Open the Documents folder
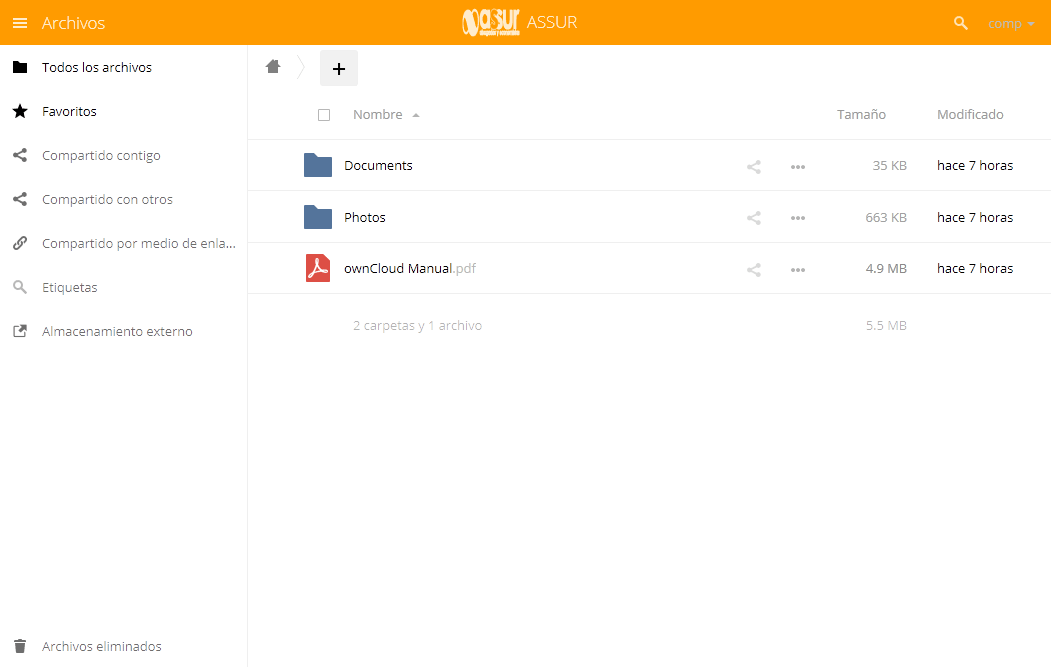Image resolution: width=1051 pixels, height=667 pixels. point(378,166)
